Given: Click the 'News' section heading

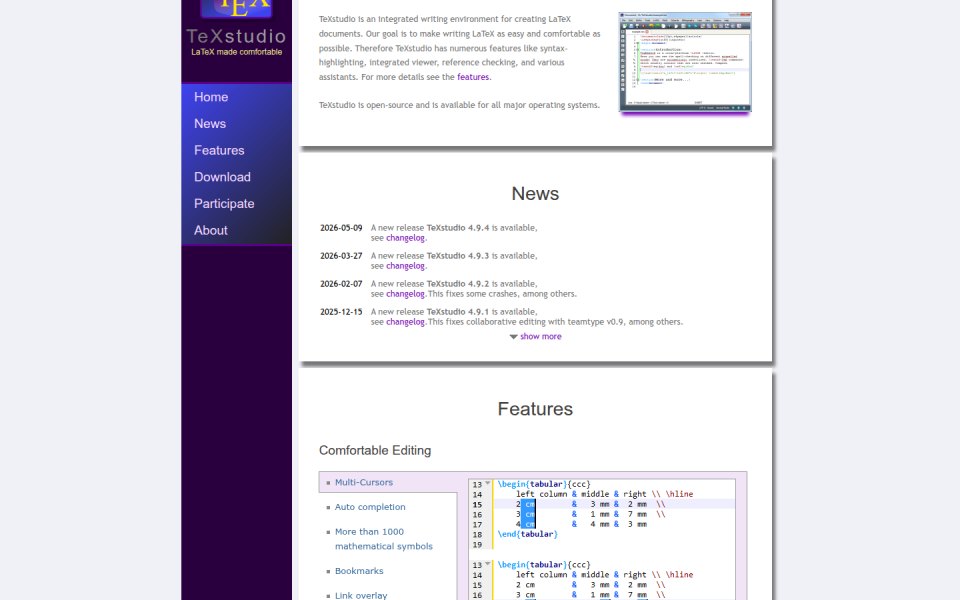Looking at the screenshot, I should click(535, 193).
